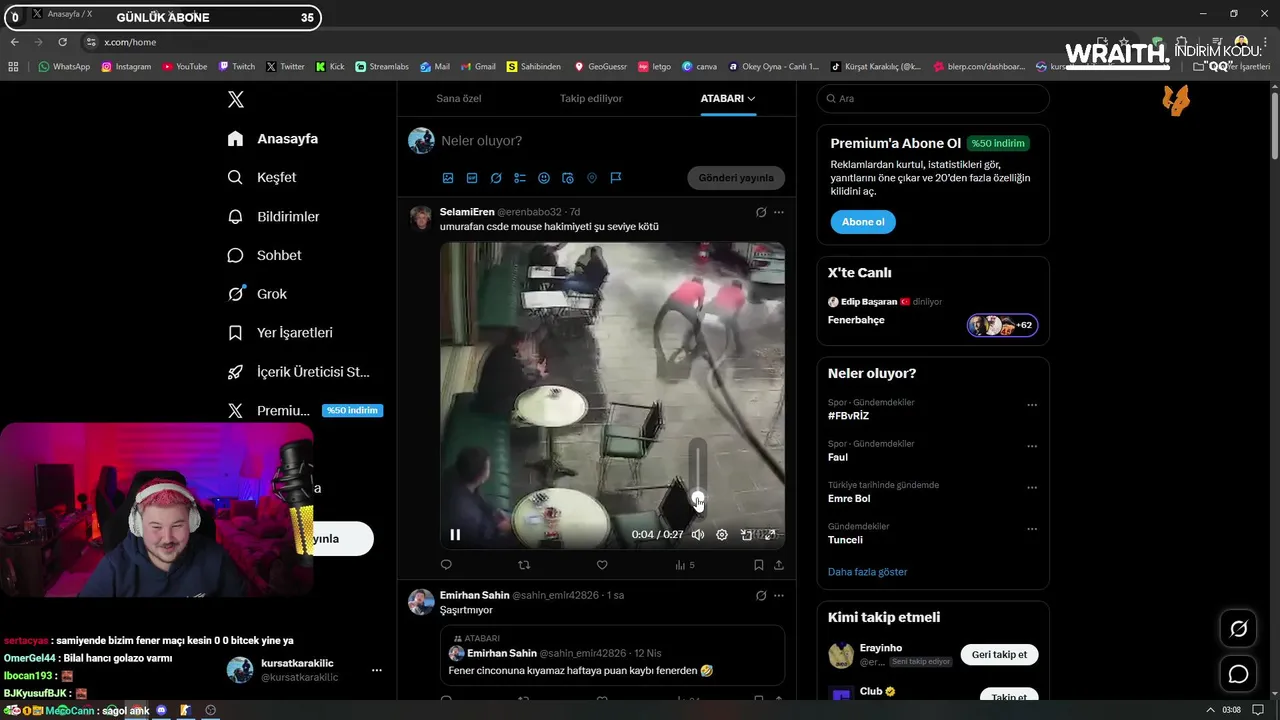Toggle picture-in-picture on the video
The height and width of the screenshot is (720, 1280).
point(746,535)
